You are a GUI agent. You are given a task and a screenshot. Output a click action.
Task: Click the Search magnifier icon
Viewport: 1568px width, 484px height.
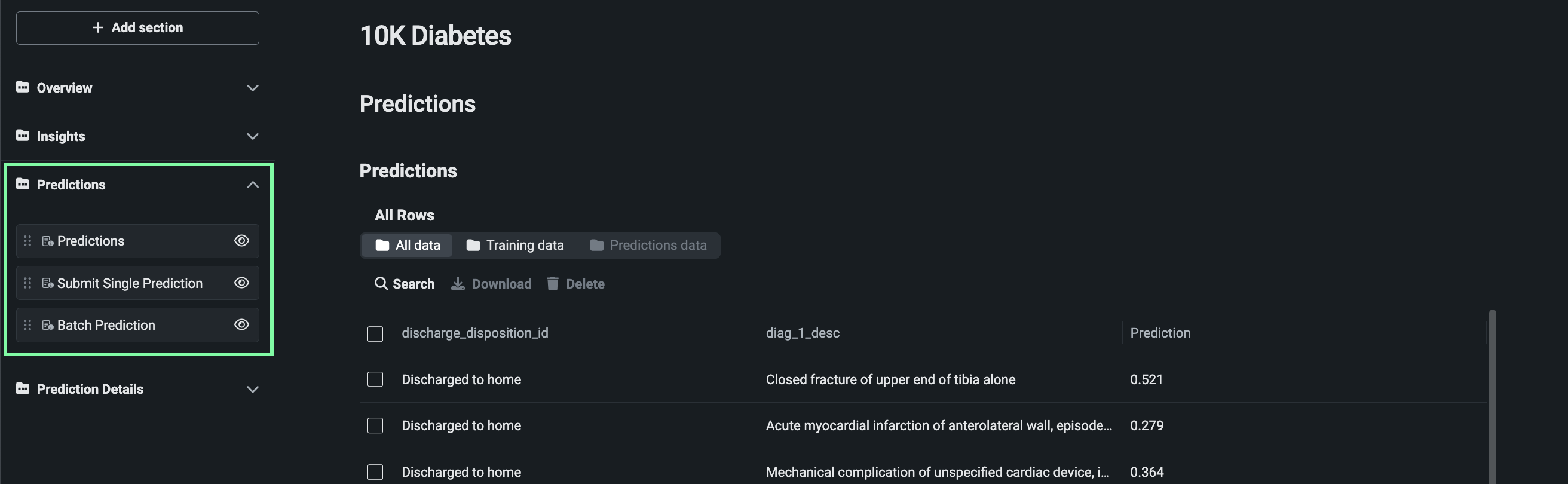381,284
